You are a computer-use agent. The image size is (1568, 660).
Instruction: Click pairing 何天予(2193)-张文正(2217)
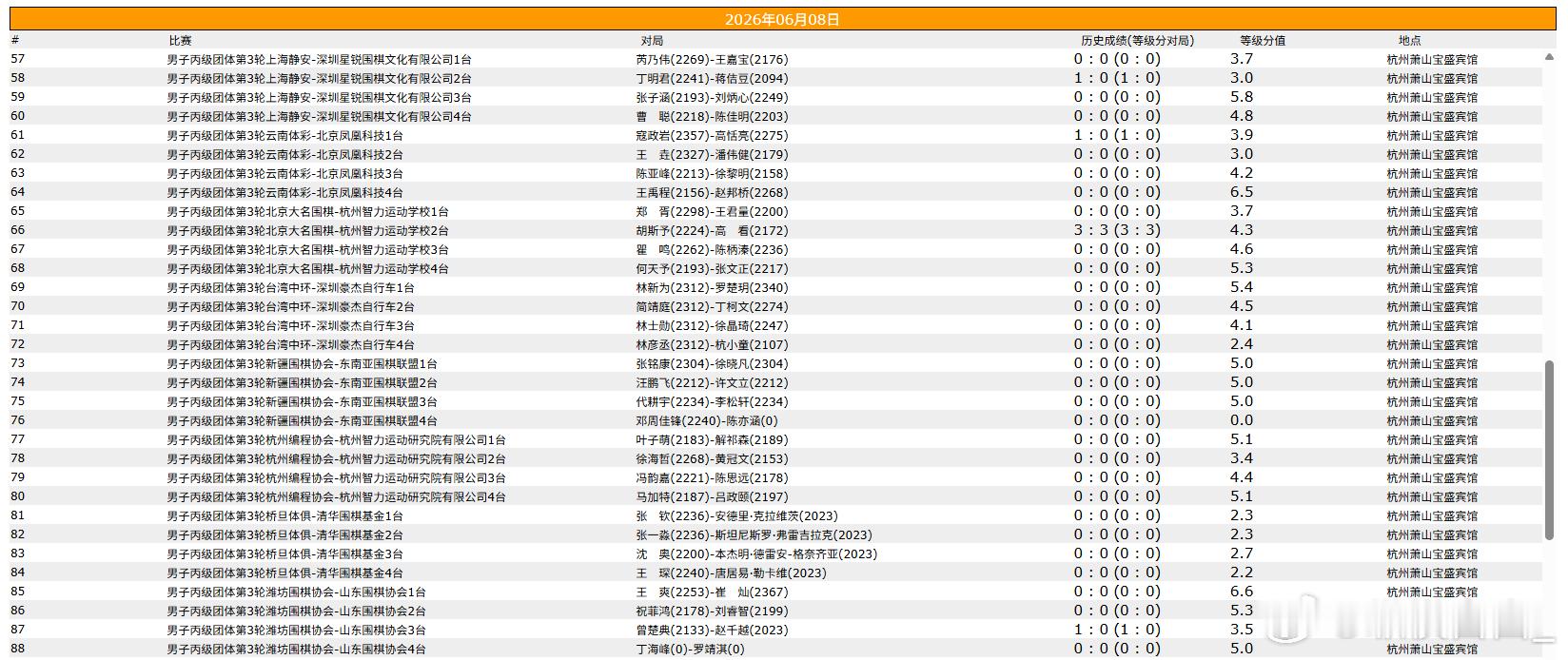click(712, 268)
